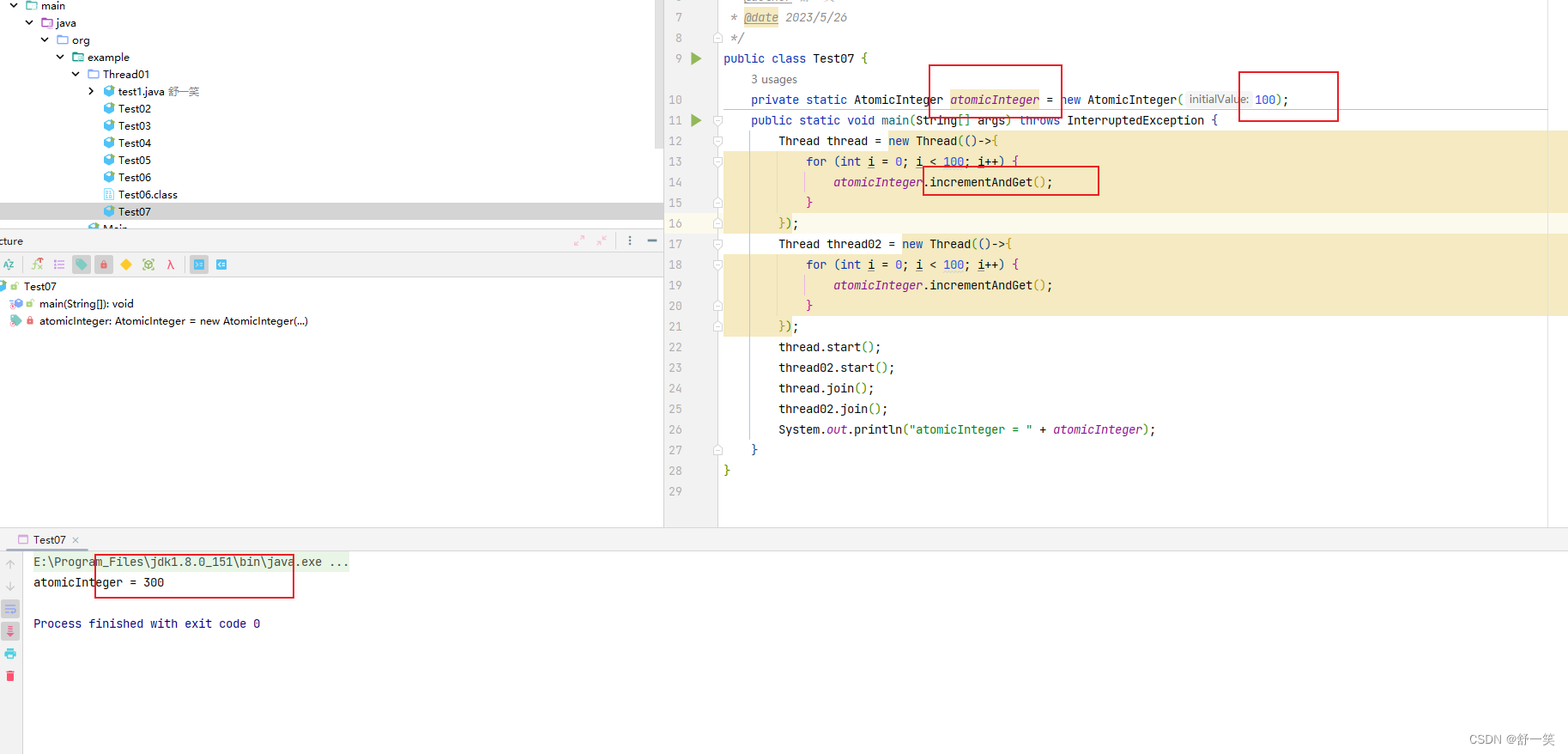Click 'Process finished with exit code 0'
Image resolution: width=1568 pixels, height=754 pixels.
tap(147, 623)
